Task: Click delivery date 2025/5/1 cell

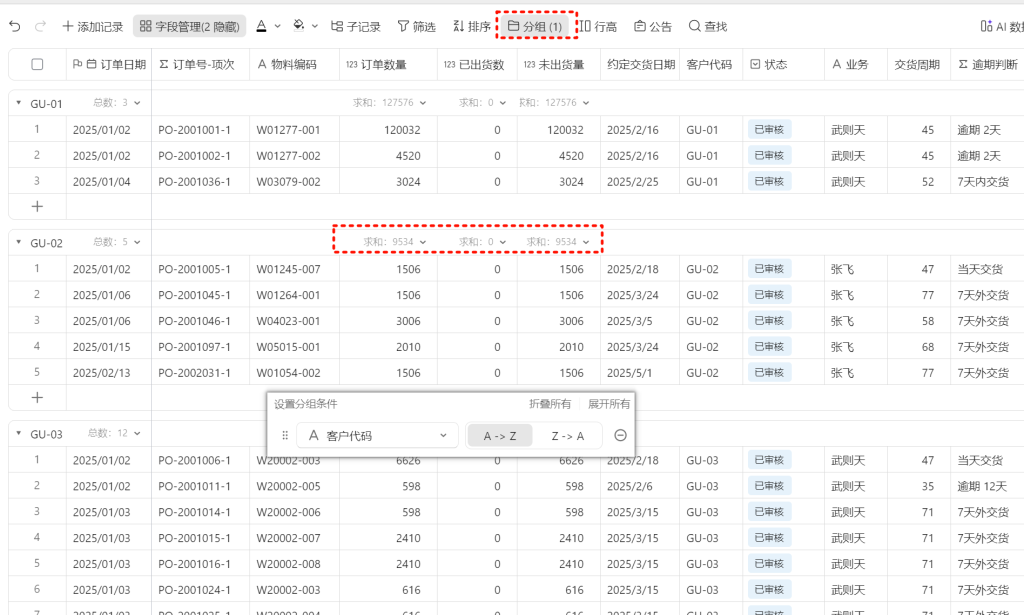Action: pos(640,373)
